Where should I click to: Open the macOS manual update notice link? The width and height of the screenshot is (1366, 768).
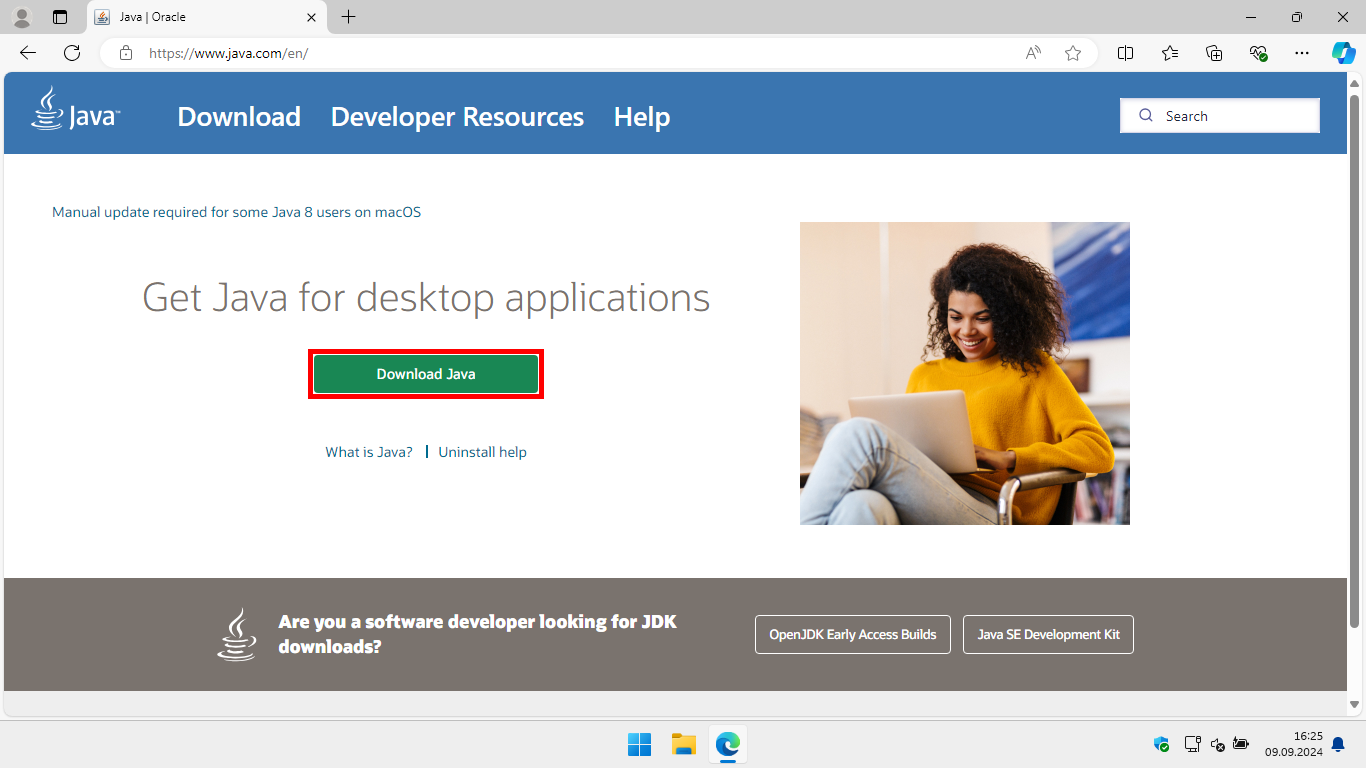click(x=236, y=212)
